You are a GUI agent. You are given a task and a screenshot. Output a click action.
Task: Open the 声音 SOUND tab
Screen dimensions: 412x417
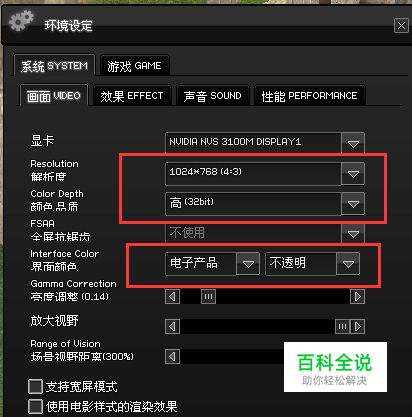(x=213, y=96)
